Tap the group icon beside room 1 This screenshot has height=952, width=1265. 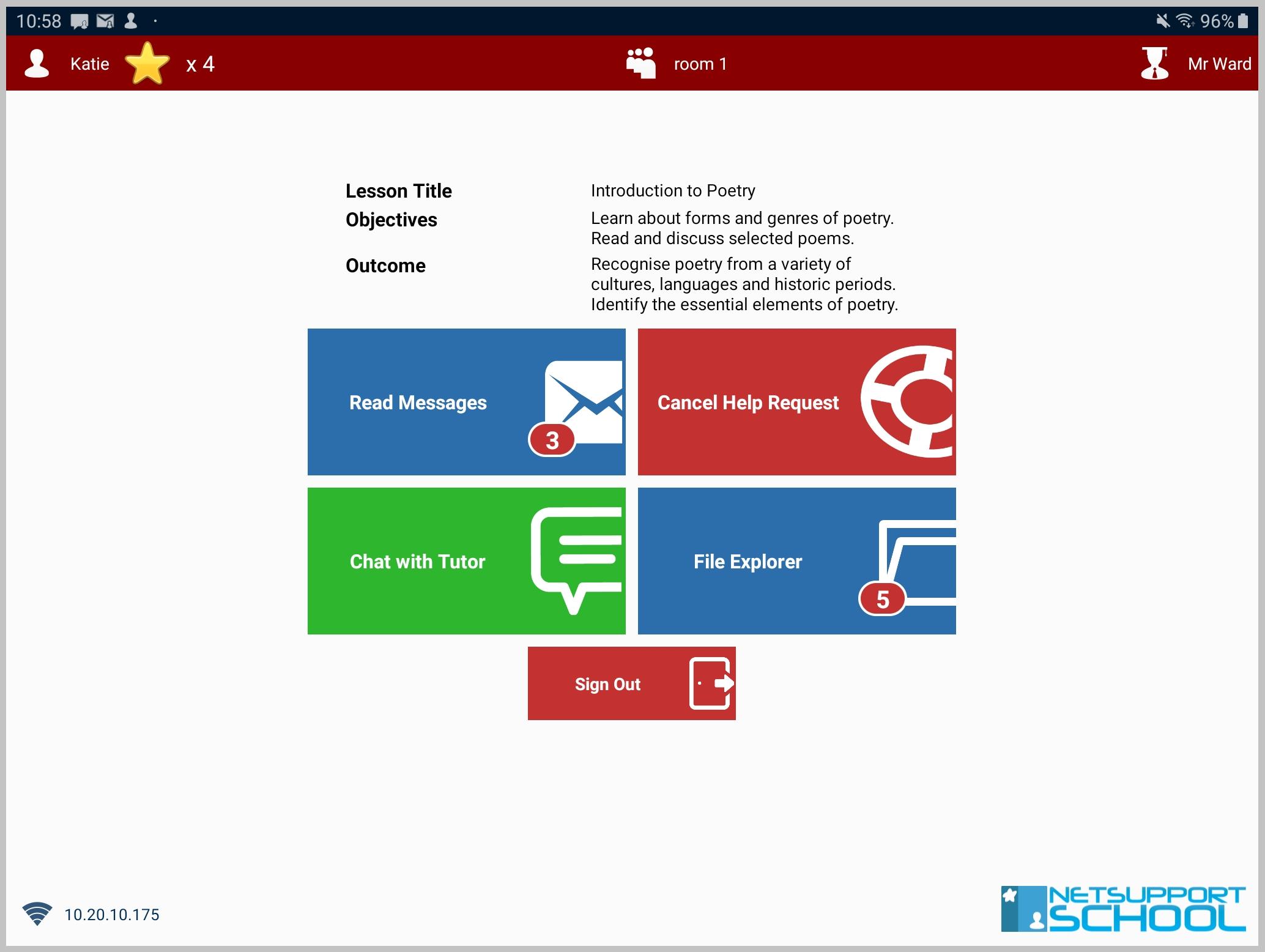tap(641, 63)
